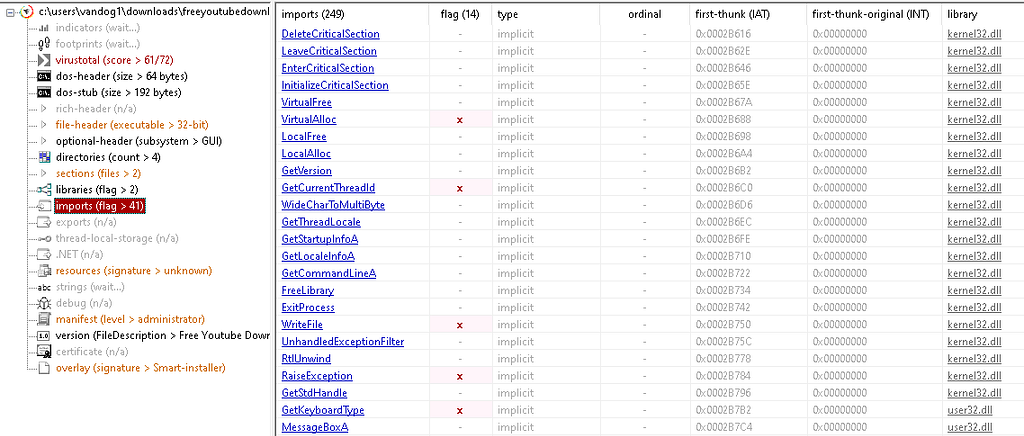The height and width of the screenshot is (436, 1024).
Task: Select optional-header (subsystem > GUI) node
Action: pyautogui.click(x=139, y=141)
